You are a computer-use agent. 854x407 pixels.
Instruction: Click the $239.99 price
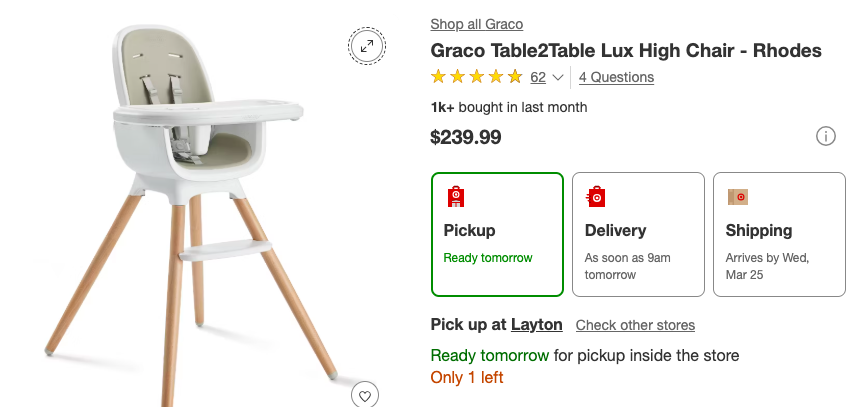[466, 137]
